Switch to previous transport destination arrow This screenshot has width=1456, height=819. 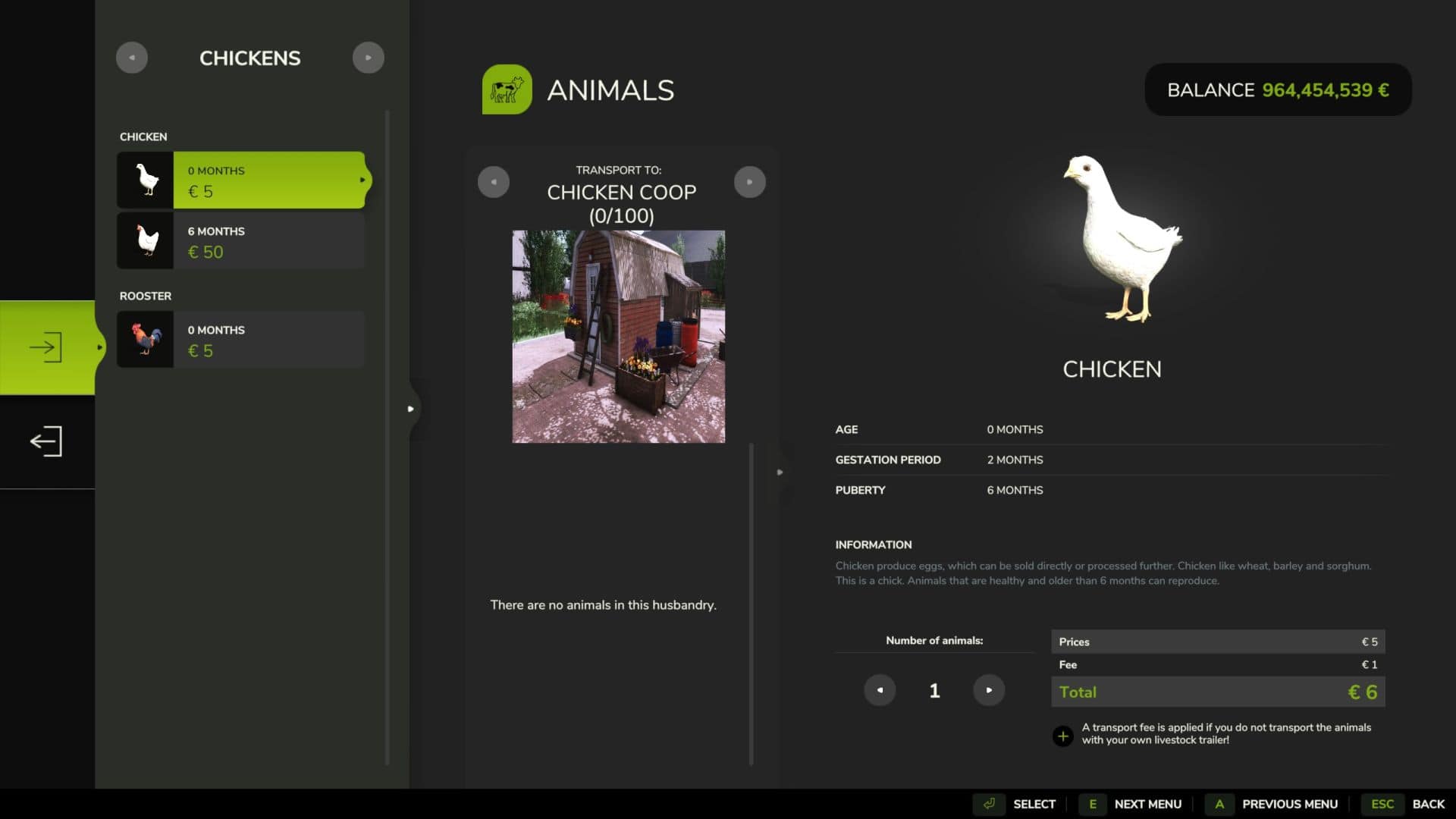click(x=494, y=182)
